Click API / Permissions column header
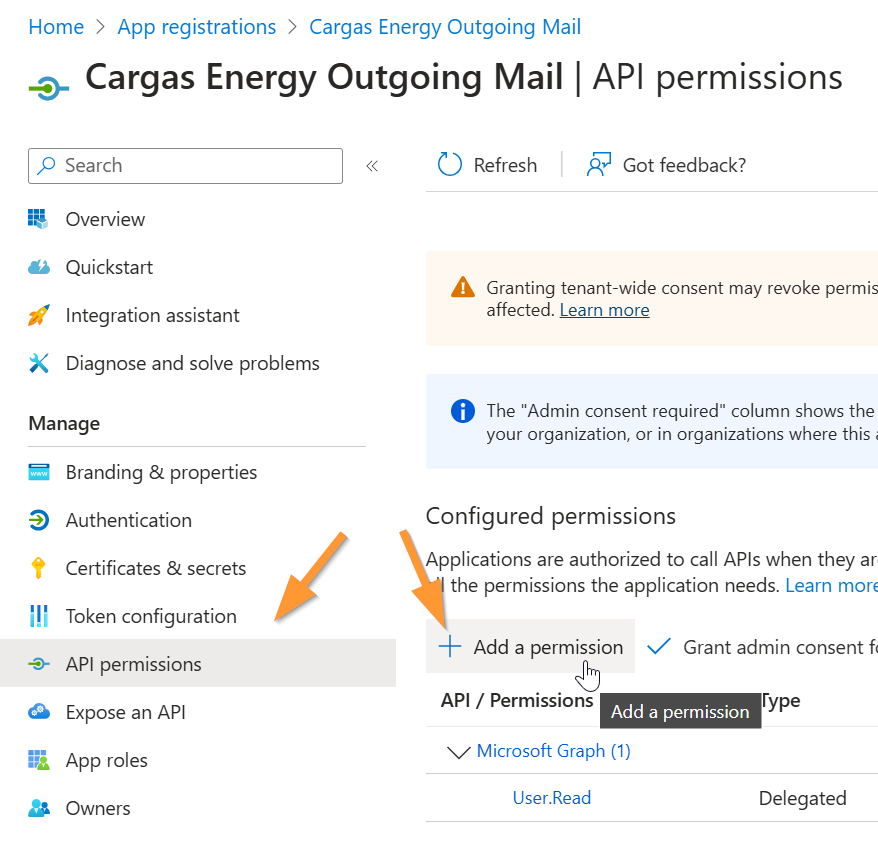 click(517, 701)
